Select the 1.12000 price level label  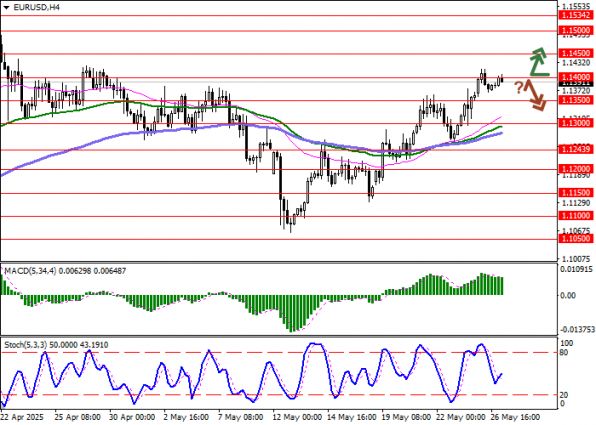click(x=576, y=169)
